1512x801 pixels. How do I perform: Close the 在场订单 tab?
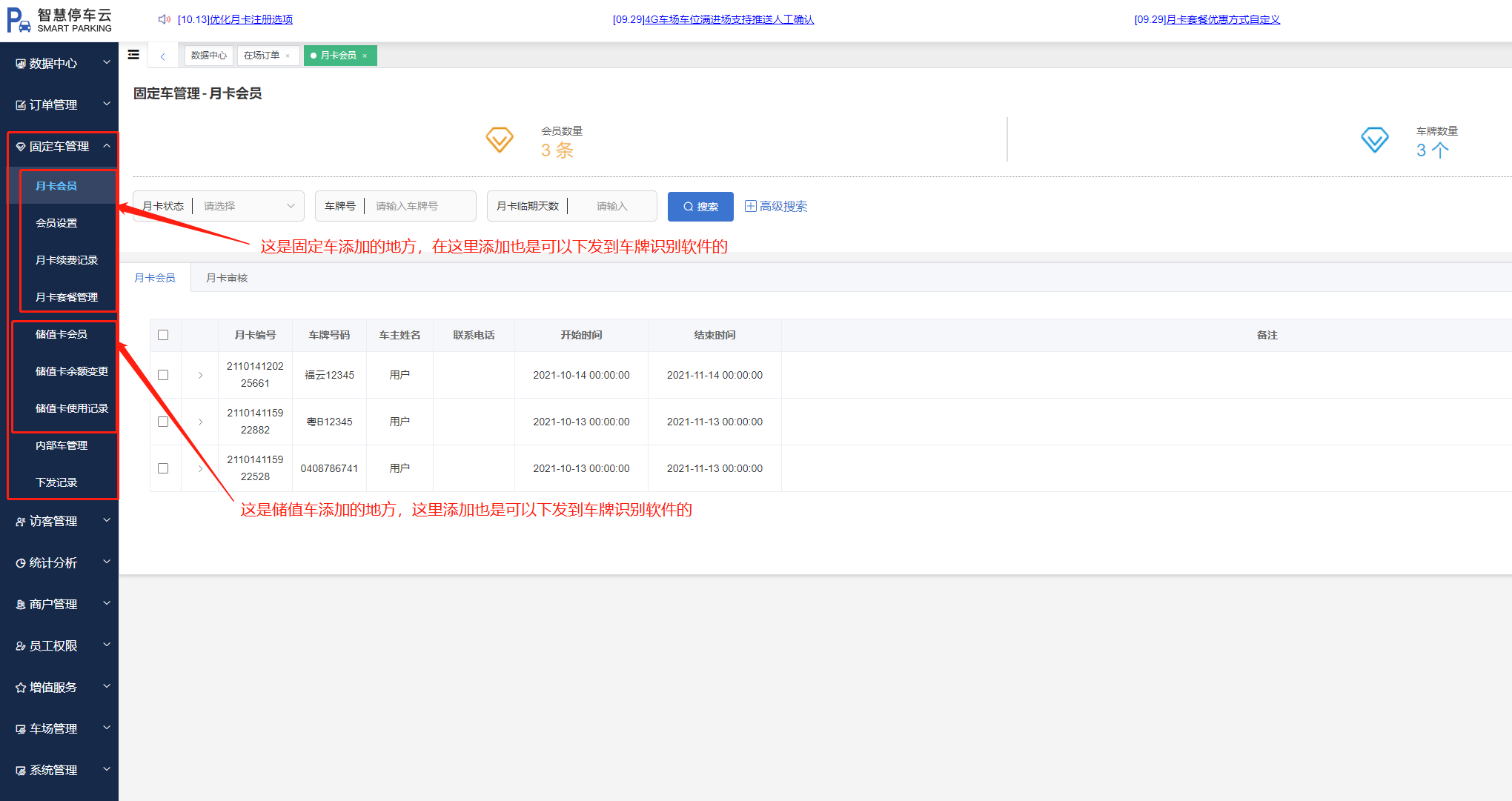click(x=288, y=56)
